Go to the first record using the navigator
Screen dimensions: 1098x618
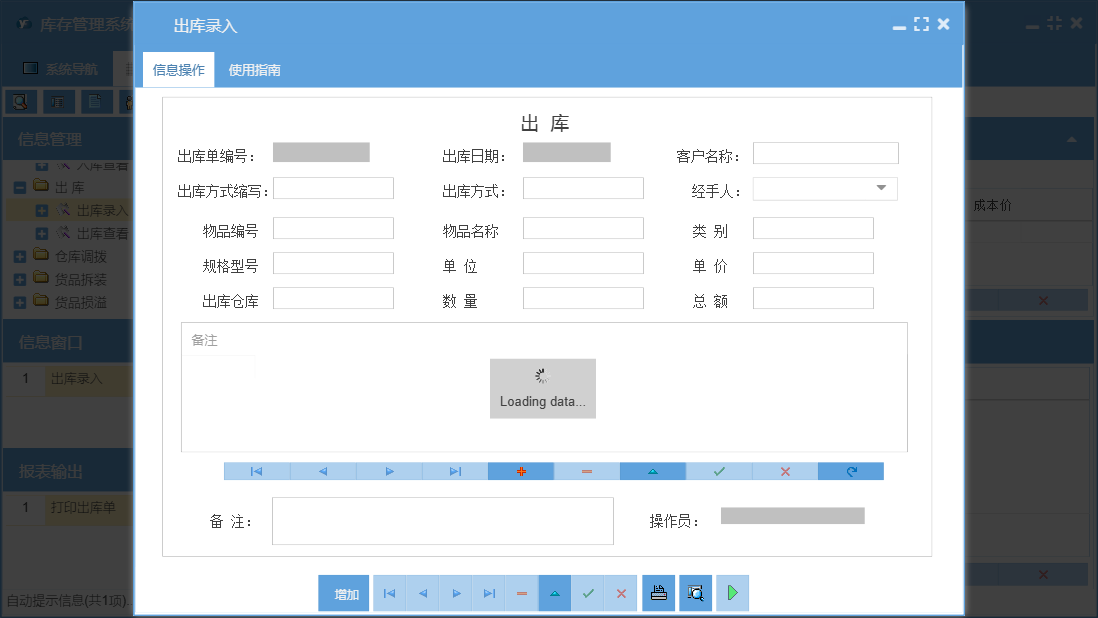tap(256, 471)
